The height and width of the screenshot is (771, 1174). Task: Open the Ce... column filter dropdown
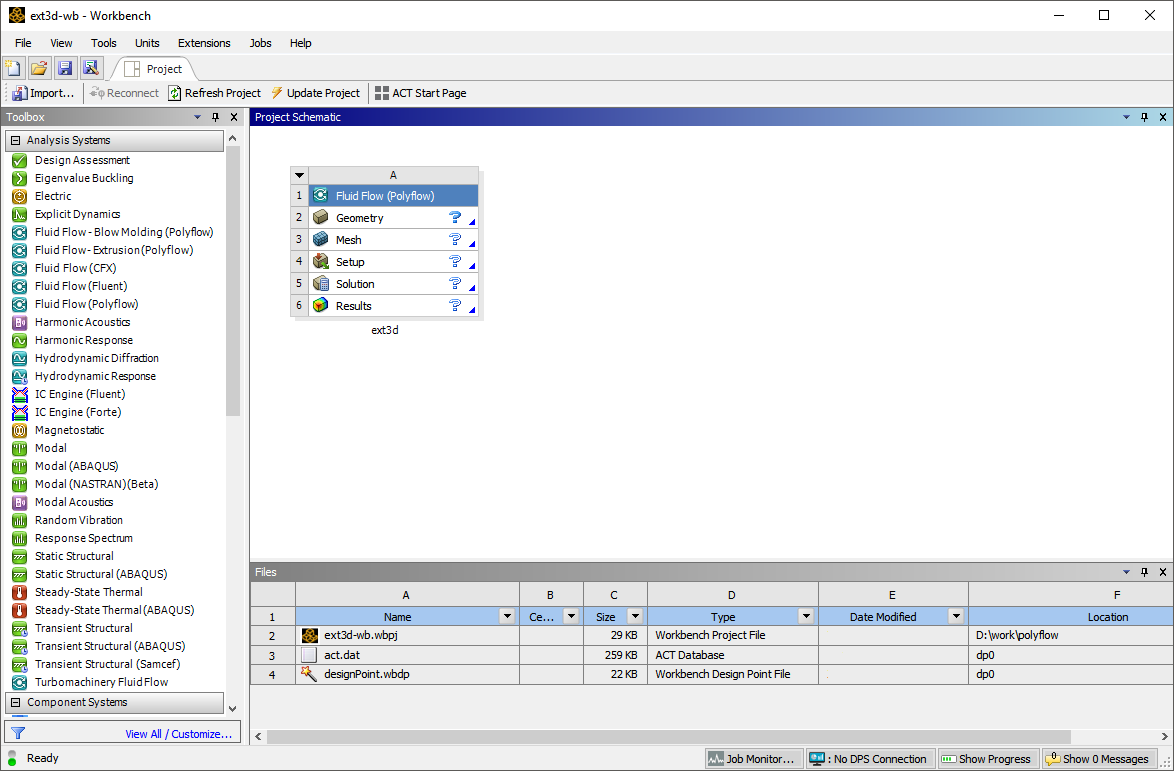[571, 617]
